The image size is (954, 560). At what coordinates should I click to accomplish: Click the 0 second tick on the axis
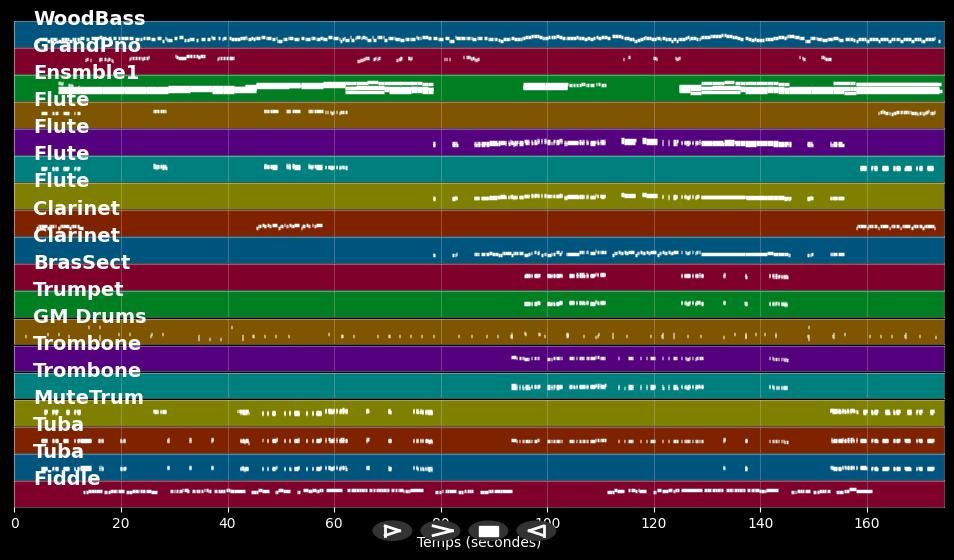(15, 523)
